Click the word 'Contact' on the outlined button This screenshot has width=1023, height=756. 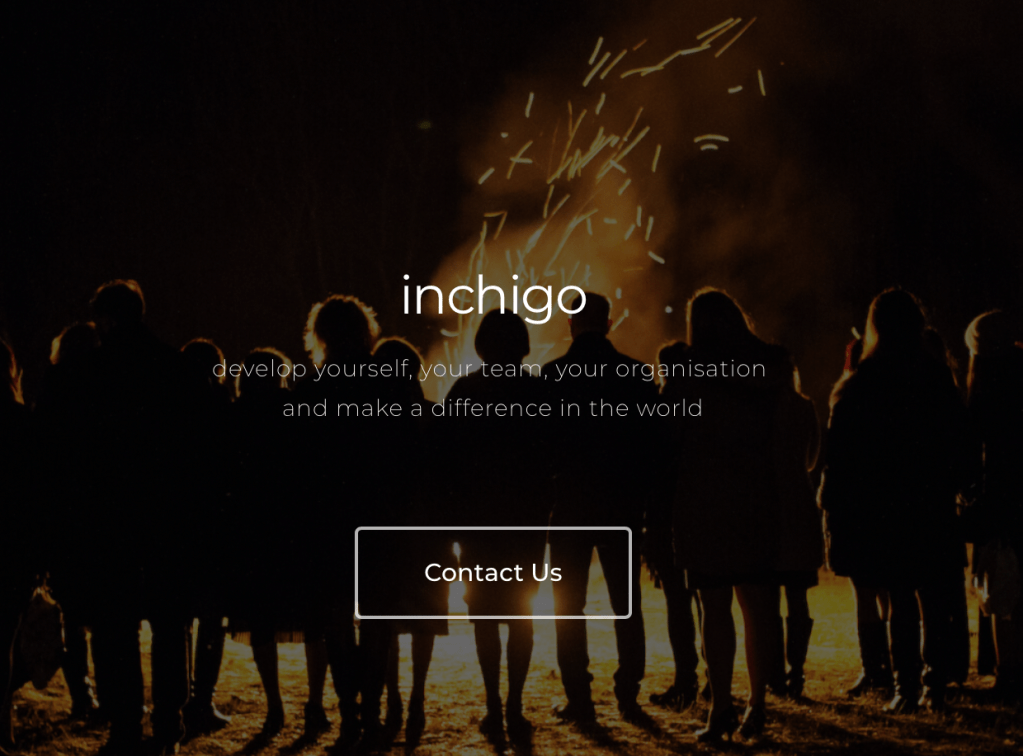point(474,573)
